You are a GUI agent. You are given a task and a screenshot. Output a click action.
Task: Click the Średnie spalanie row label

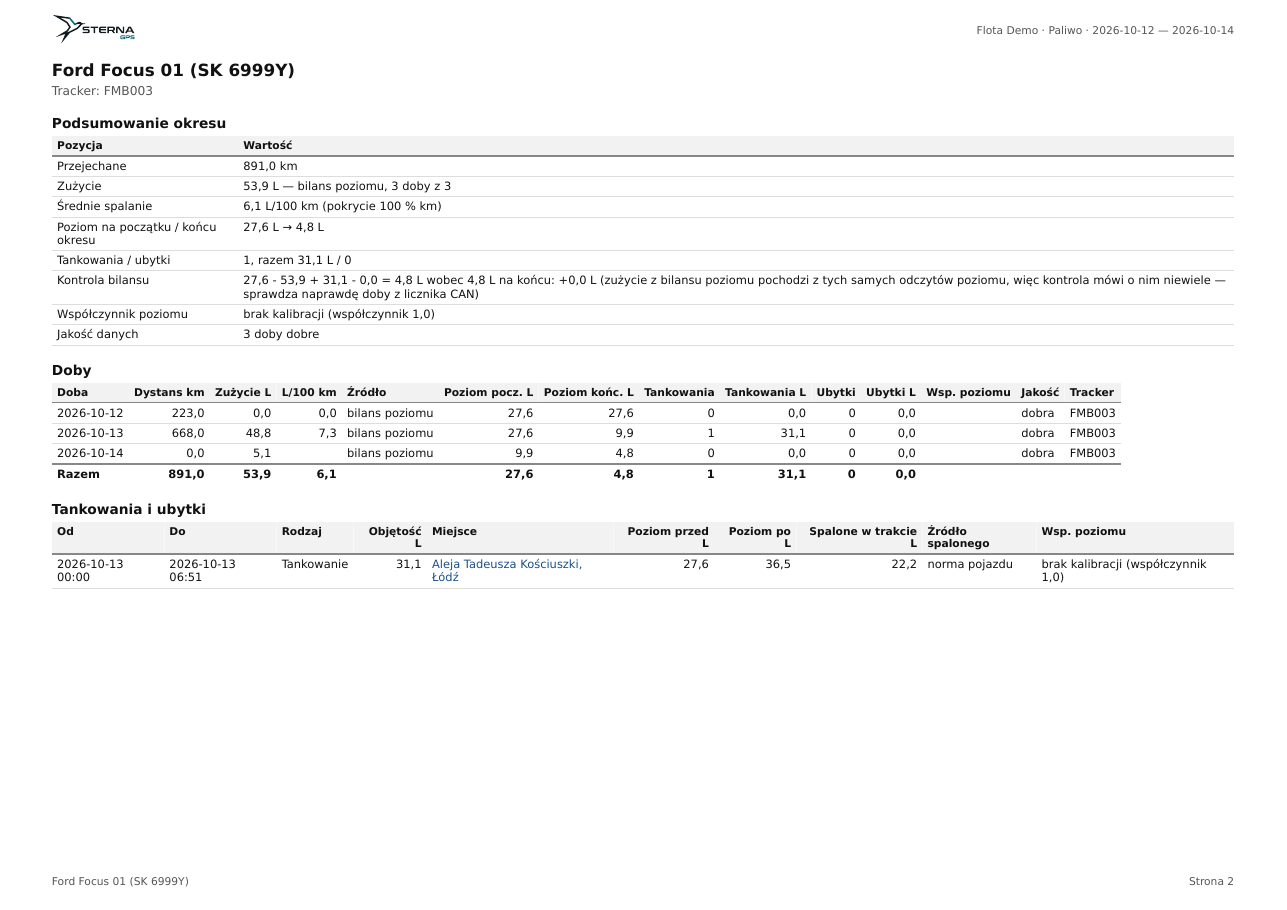coord(104,206)
